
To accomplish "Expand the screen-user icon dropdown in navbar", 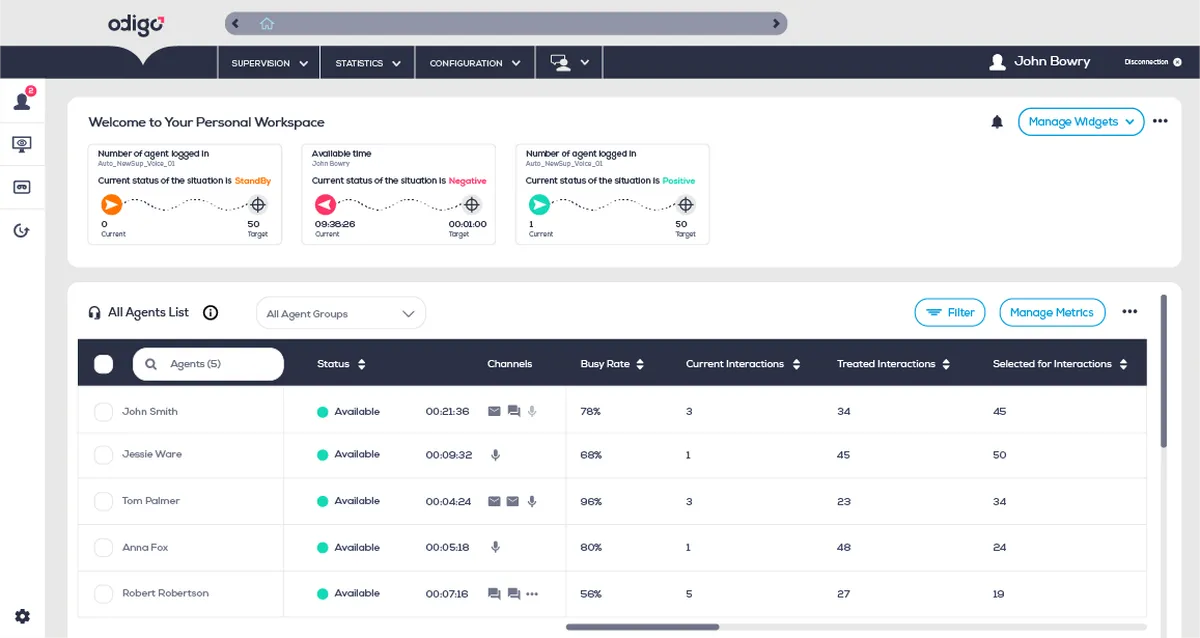I will click(x=568, y=63).
